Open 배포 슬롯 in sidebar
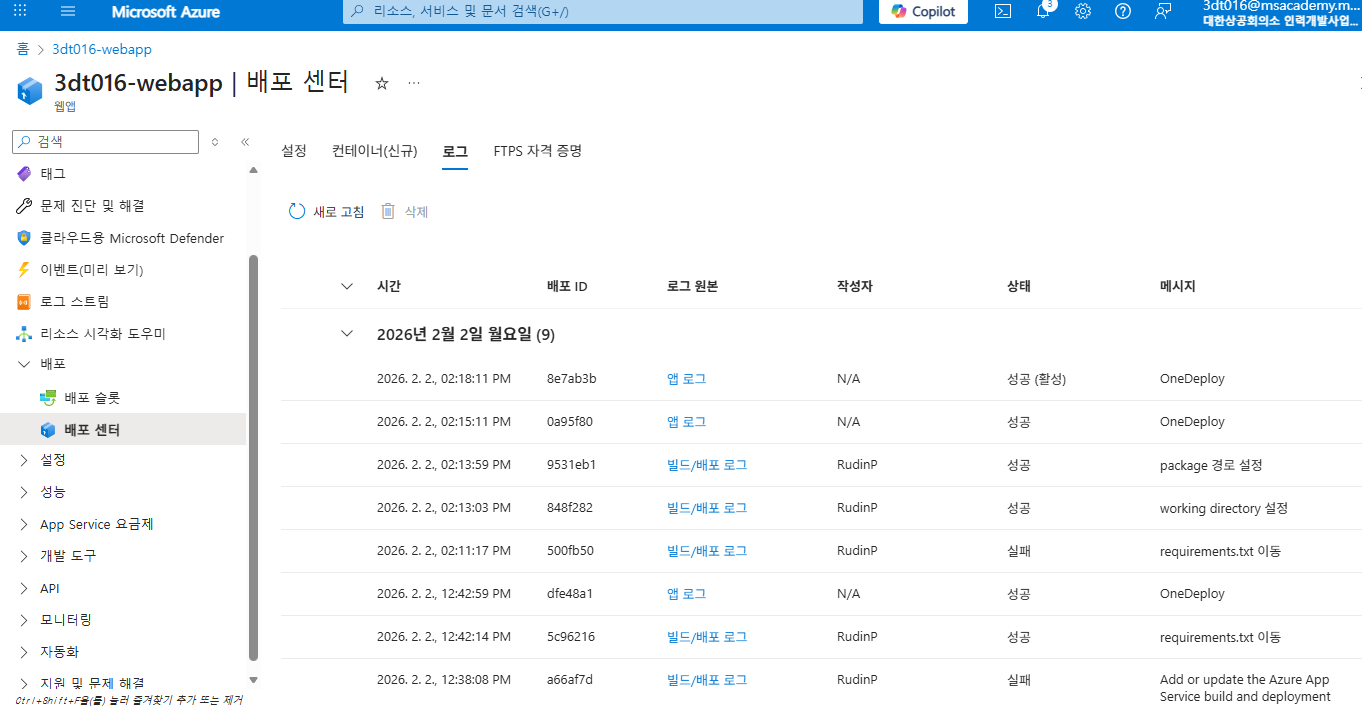The width and height of the screenshot is (1362, 706). point(92,398)
